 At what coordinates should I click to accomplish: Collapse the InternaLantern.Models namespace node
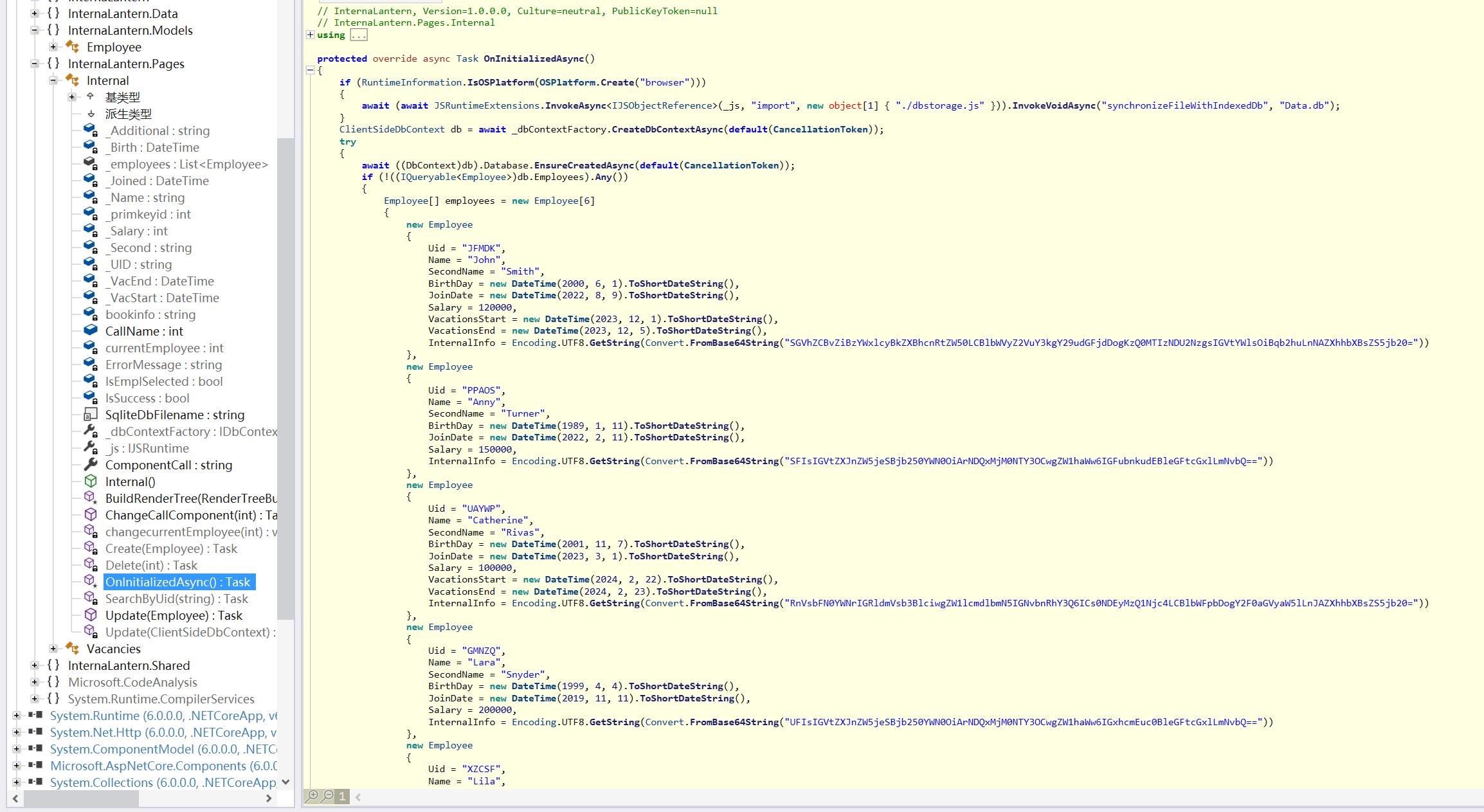tap(35, 30)
